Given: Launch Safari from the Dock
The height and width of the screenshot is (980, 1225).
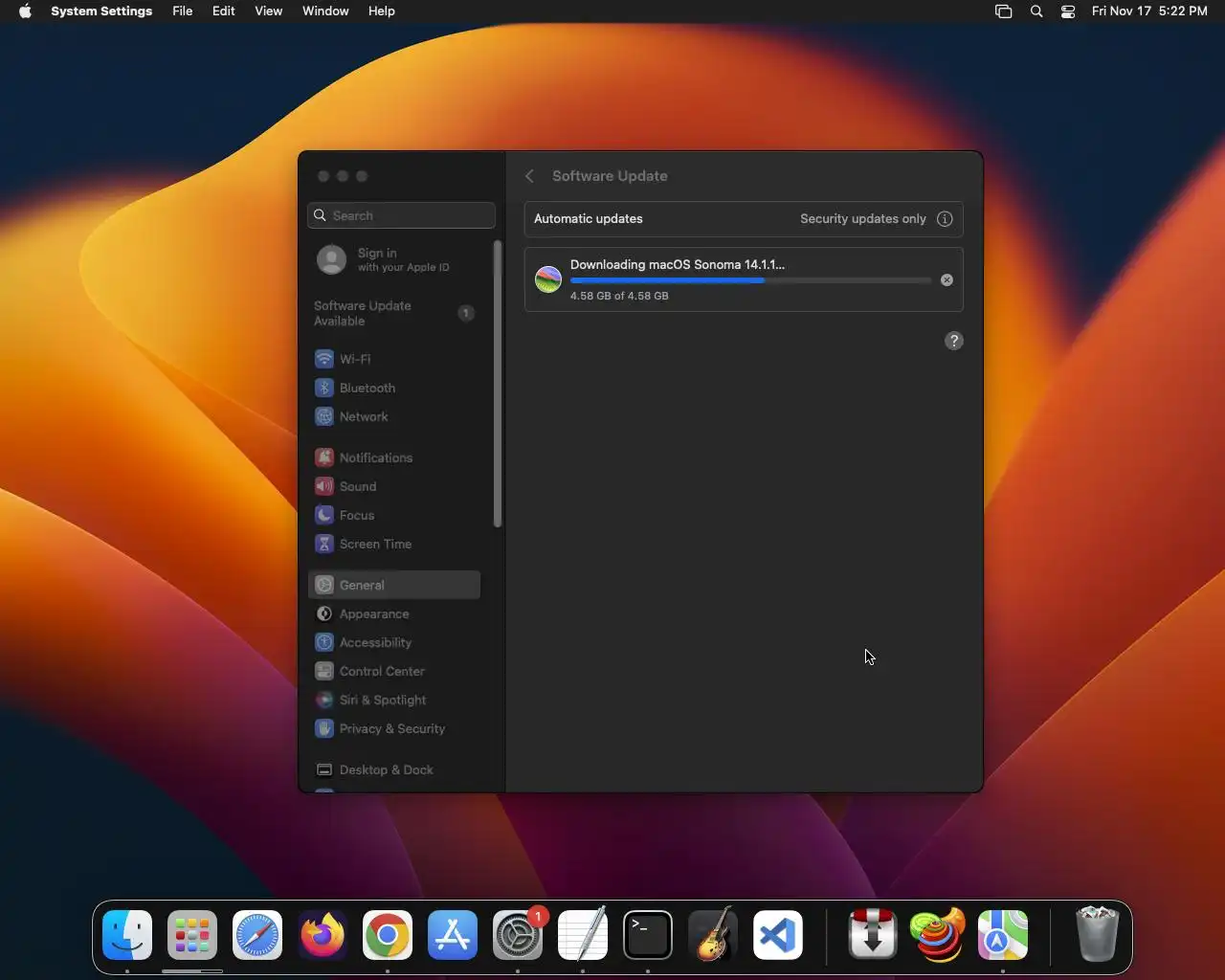Looking at the screenshot, I should [x=257, y=935].
